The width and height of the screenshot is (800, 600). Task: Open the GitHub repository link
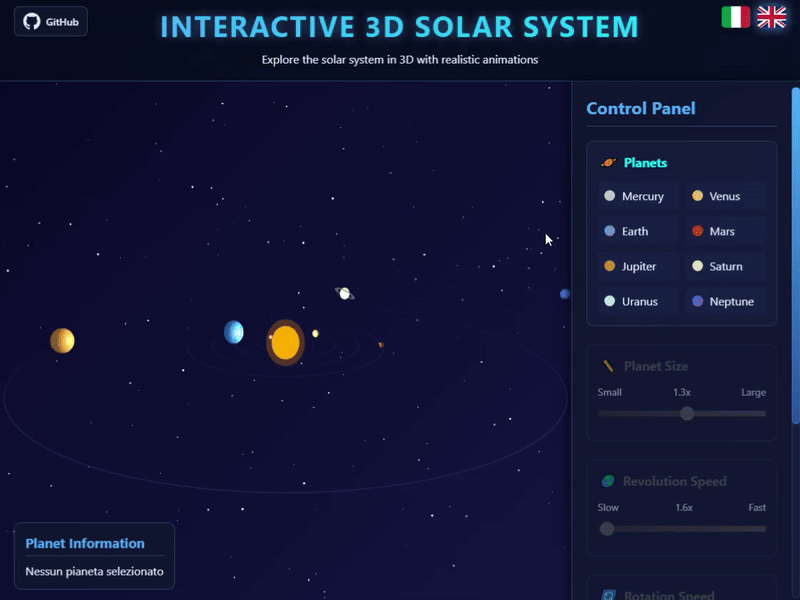pyautogui.click(x=51, y=21)
